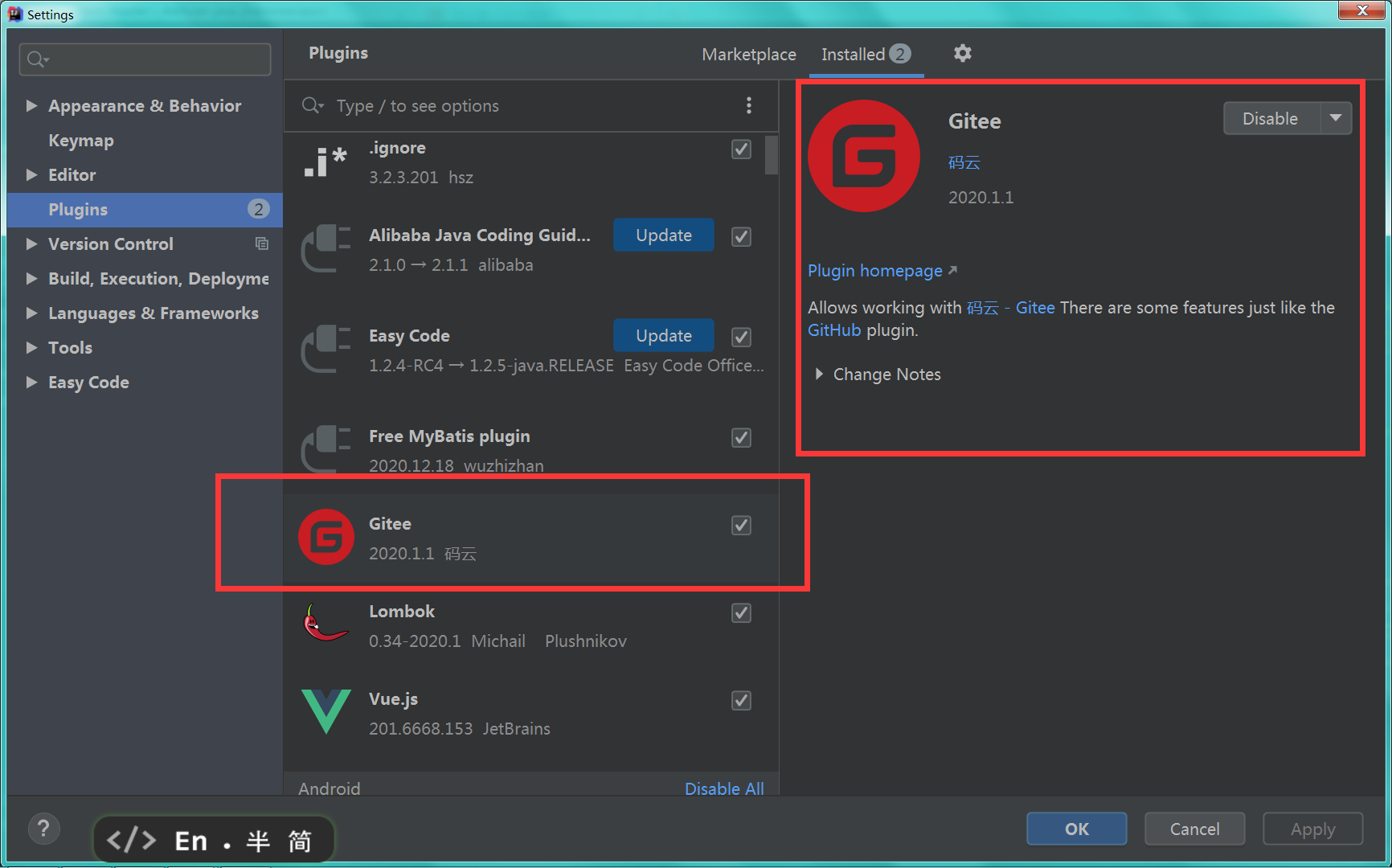Expand Languages & Frameworks node arrow

click(31, 313)
